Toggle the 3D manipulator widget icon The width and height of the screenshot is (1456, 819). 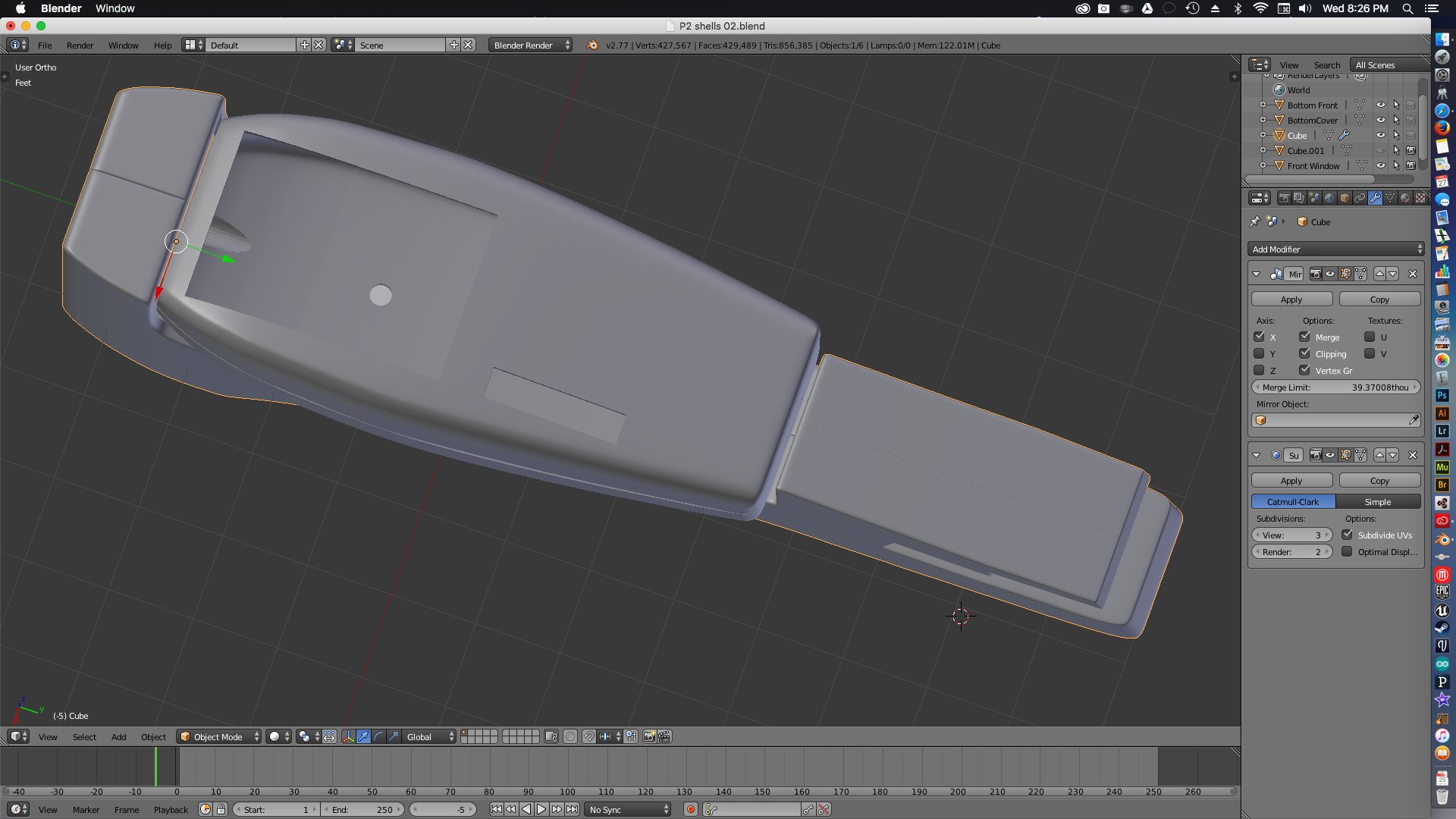click(x=348, y=736)
